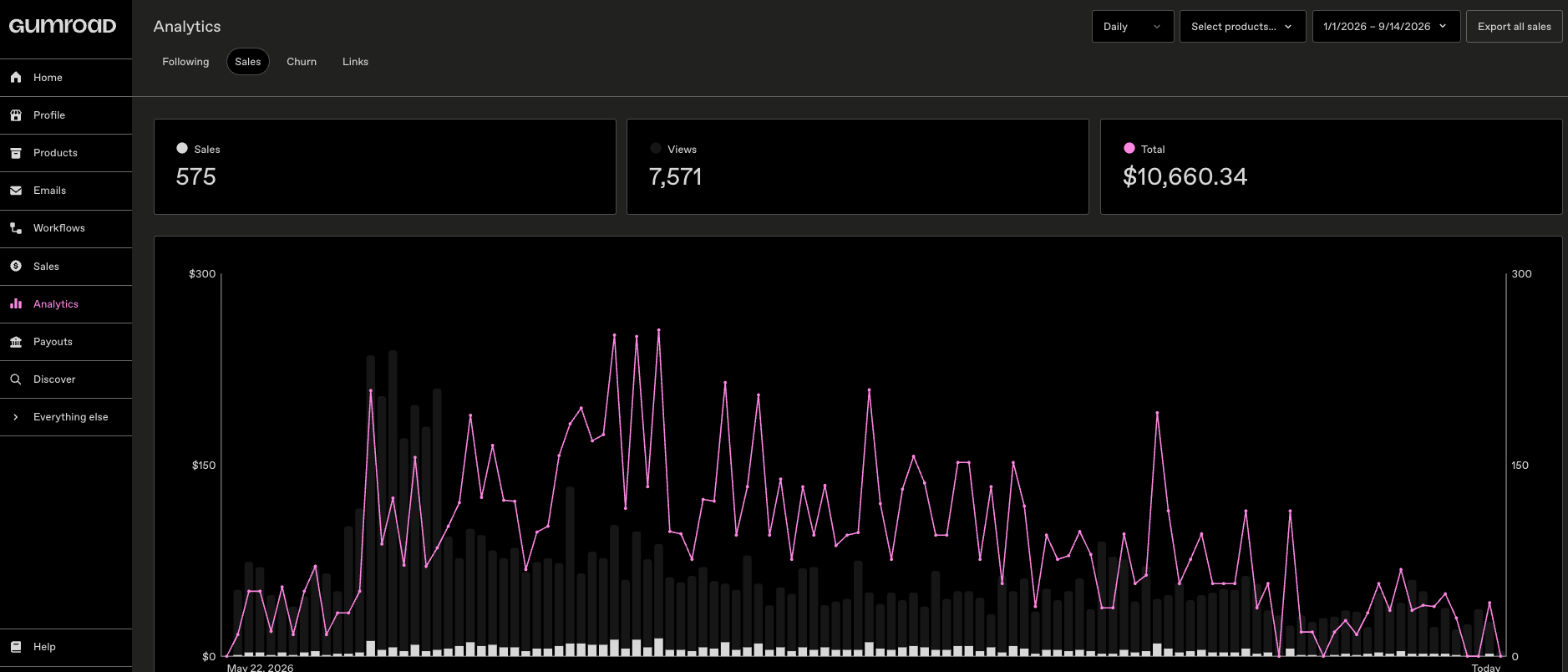Viewport: 1568px width, 672px height.
Task: Click the May 22, 2026 axis date label
Action: [261, 667]
